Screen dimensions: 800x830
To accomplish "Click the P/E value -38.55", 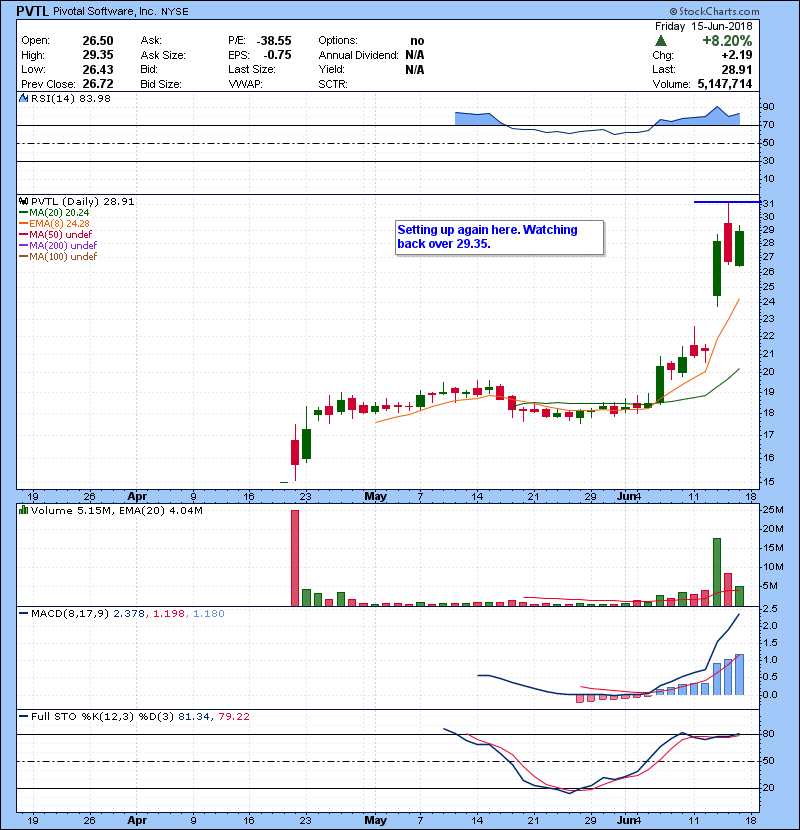I will click(274, 41).
